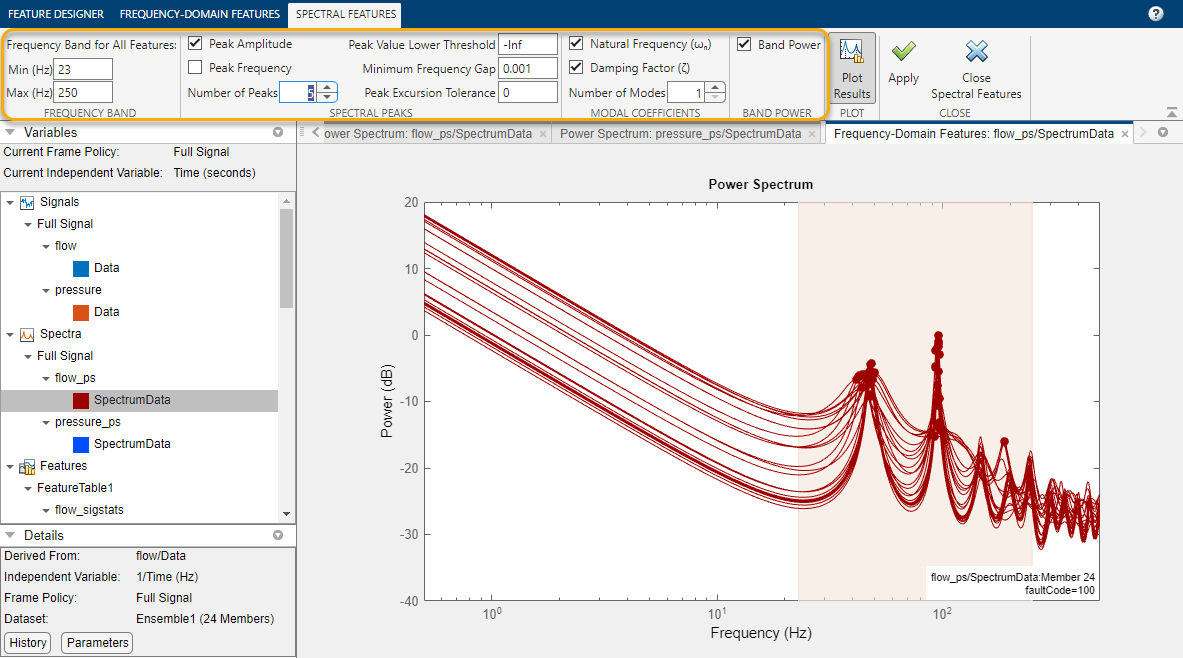Image resolution: width=1183 pixels, height=658 pixels.
Task: Collapse the FeatureTable1 node
Action: click(28, 489)
